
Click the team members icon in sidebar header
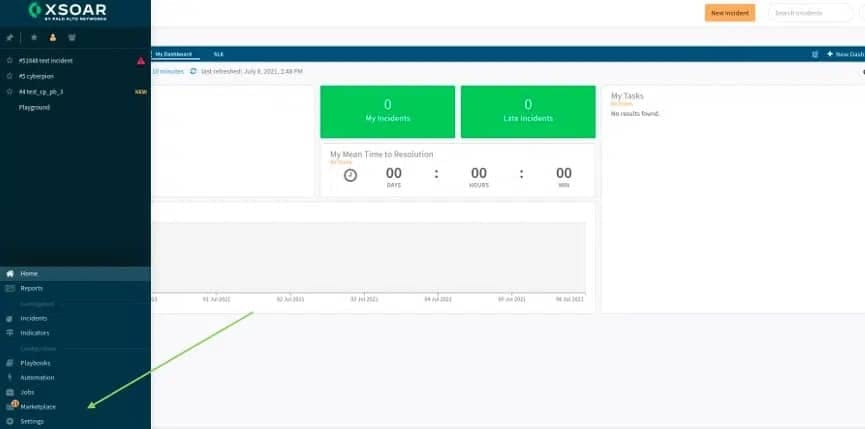[71, 37]
